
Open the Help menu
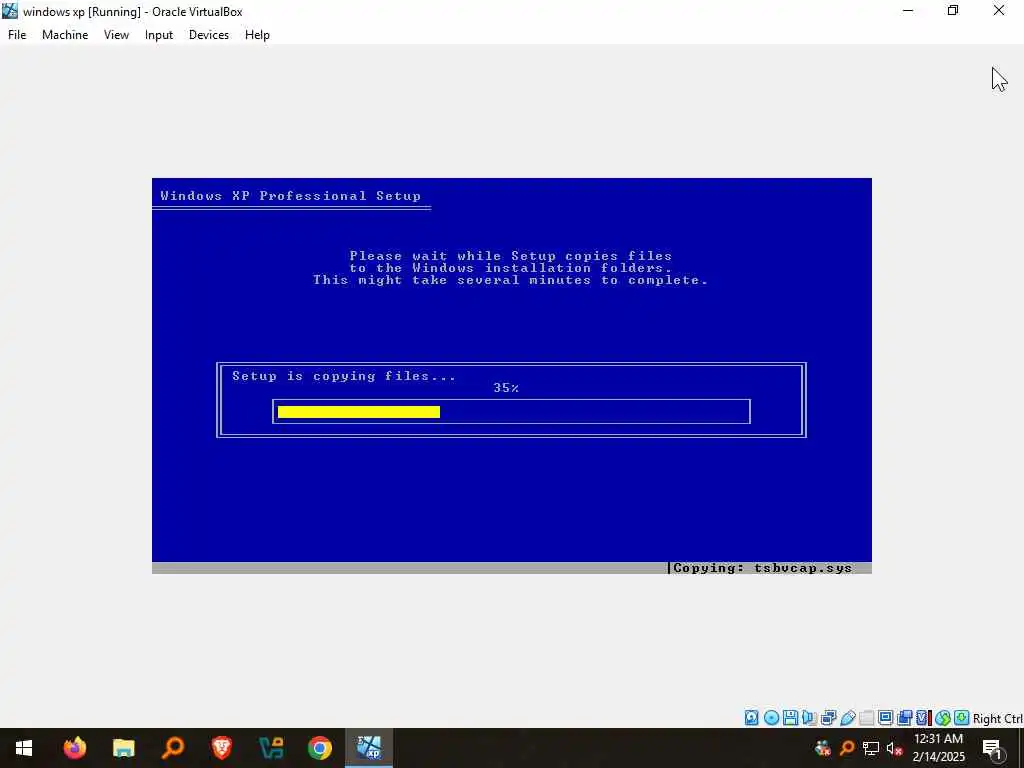[x=257, y=35]
